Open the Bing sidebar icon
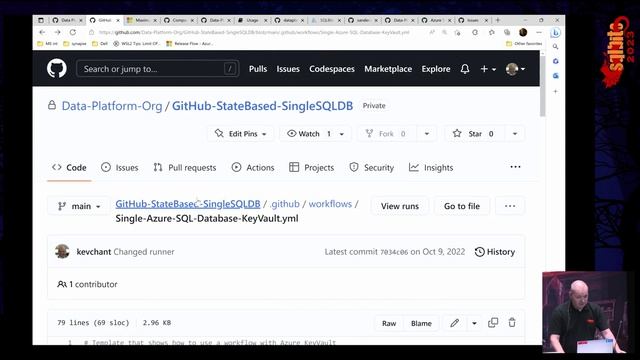 [x=555, y=33]
